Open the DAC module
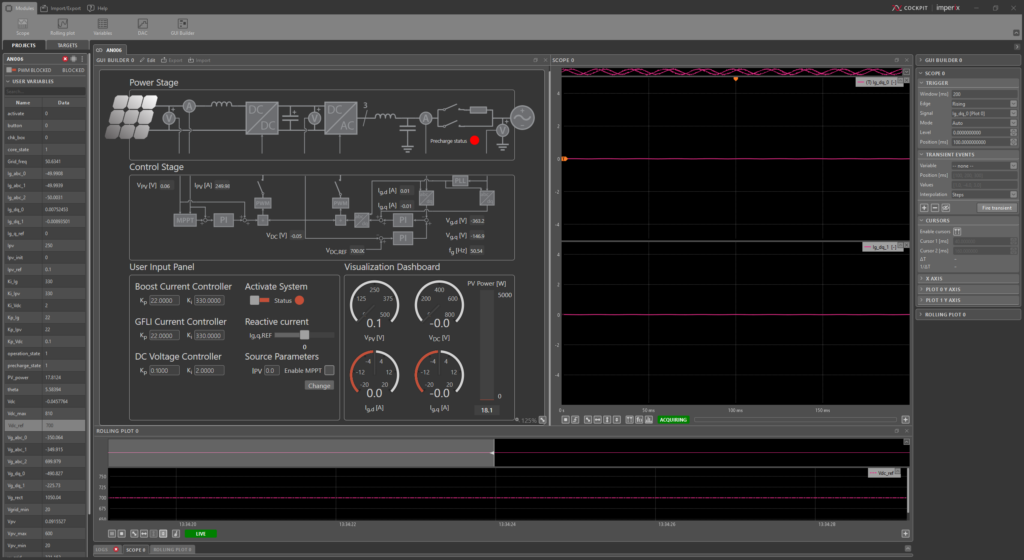This screenshot has width=1024, height=560. [142, 25]
